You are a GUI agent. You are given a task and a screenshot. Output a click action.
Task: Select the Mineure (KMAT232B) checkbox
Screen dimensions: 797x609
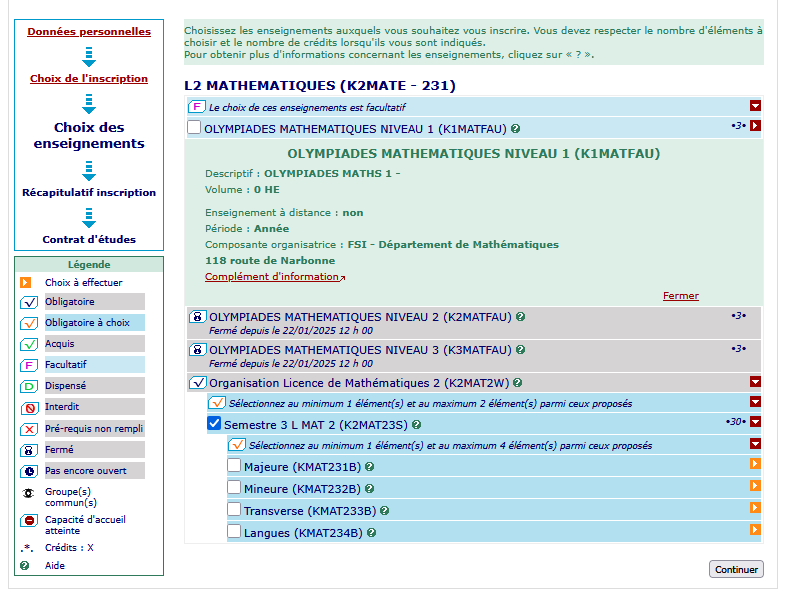point(234,488)
